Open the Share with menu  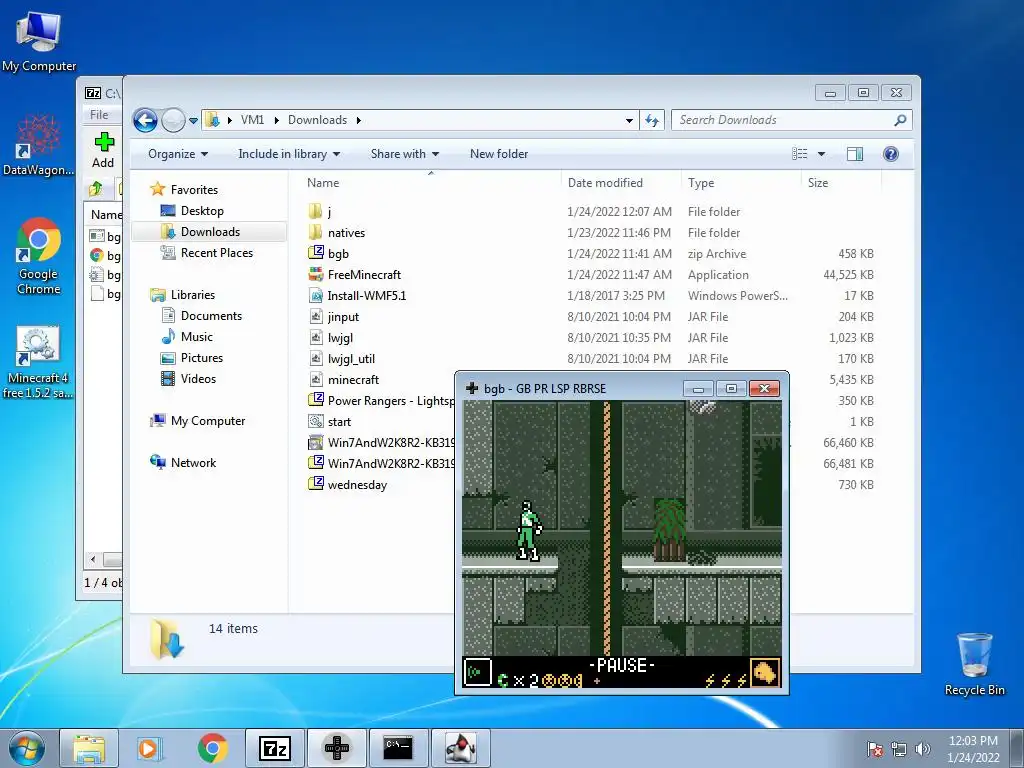pos(405,154)
